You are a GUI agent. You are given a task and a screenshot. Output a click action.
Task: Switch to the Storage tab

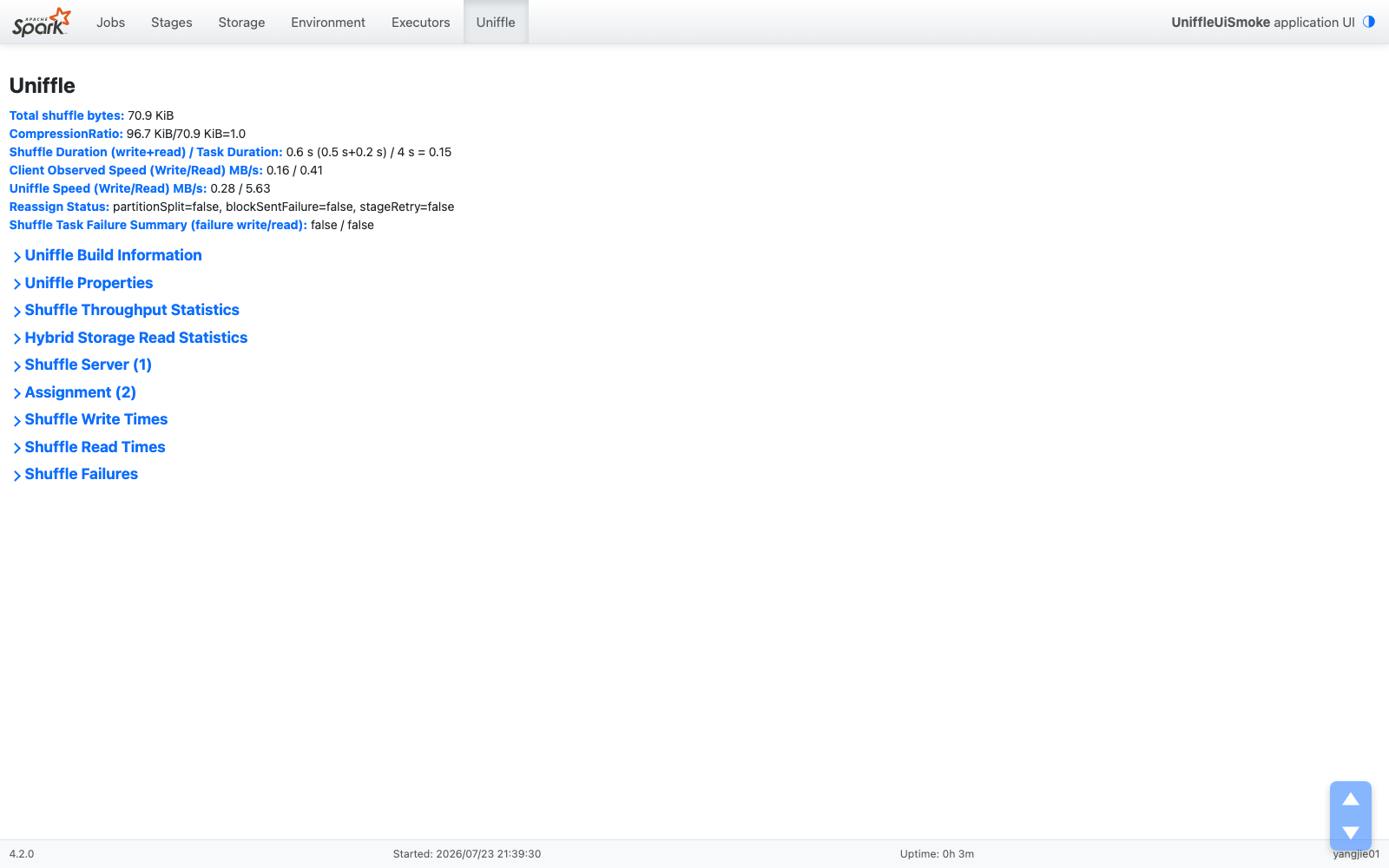[241, 22]
